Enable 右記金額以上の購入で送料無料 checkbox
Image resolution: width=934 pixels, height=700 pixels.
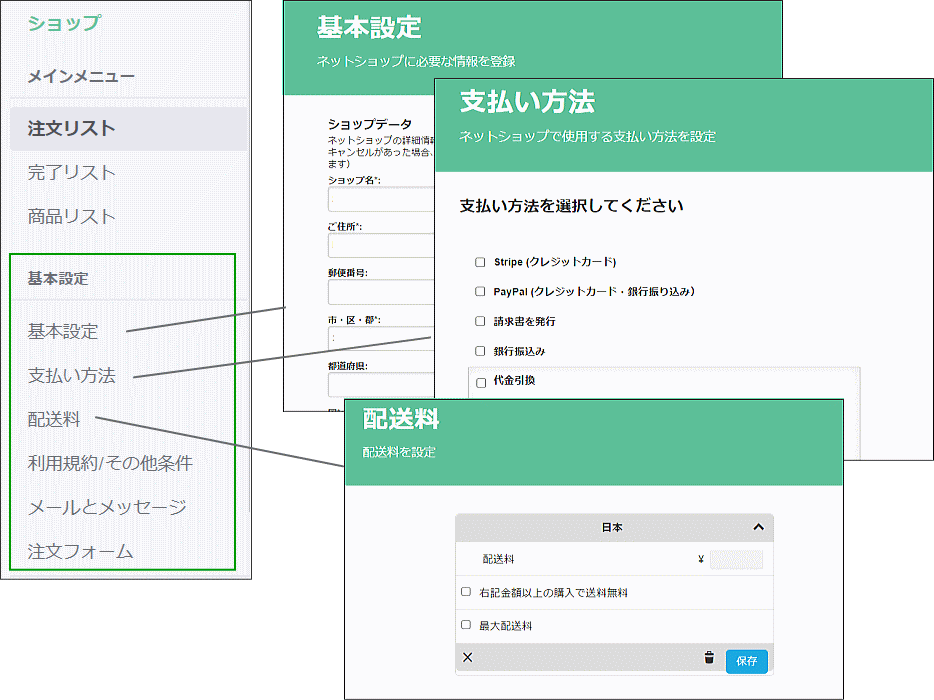point(466,592)
